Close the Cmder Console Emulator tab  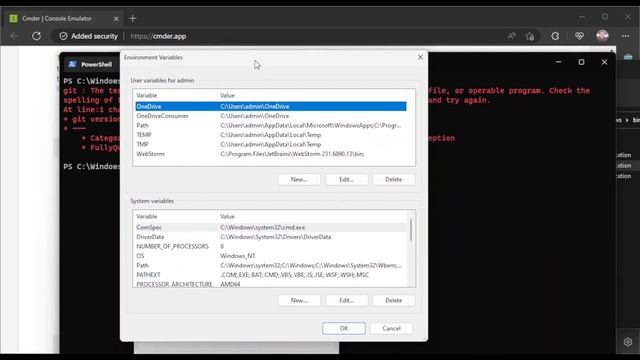tap(116, 19)
